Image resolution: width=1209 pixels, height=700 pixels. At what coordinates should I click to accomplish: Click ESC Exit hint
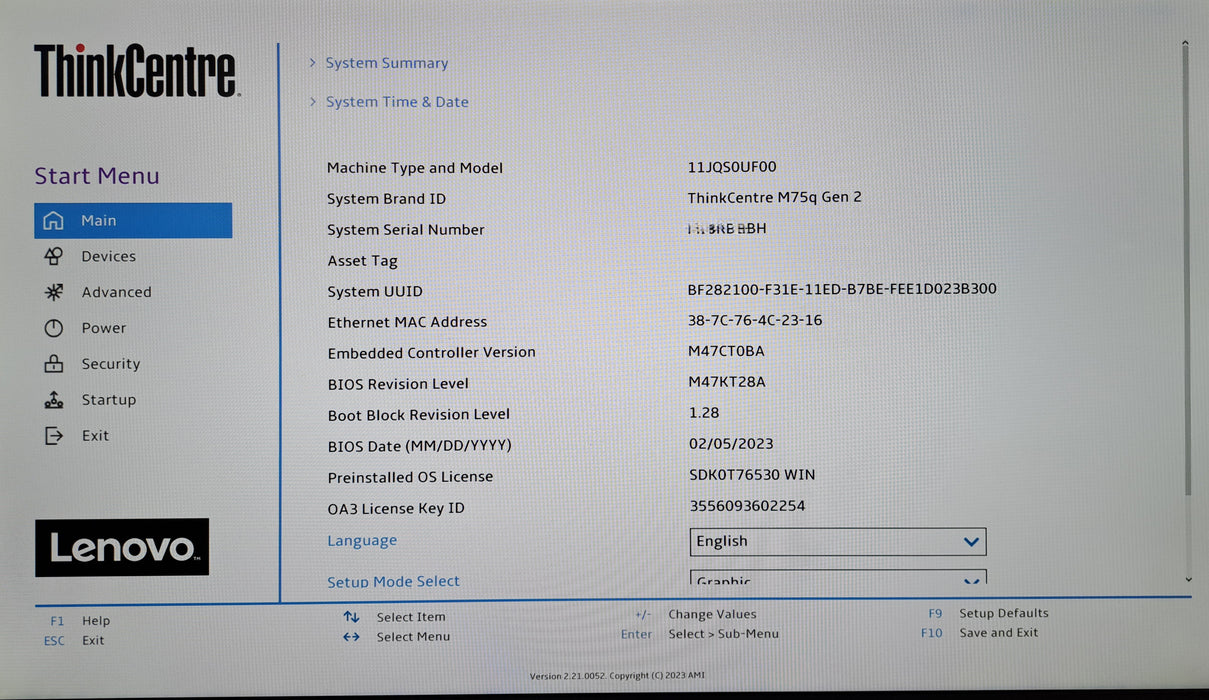(x=74, y=641)
